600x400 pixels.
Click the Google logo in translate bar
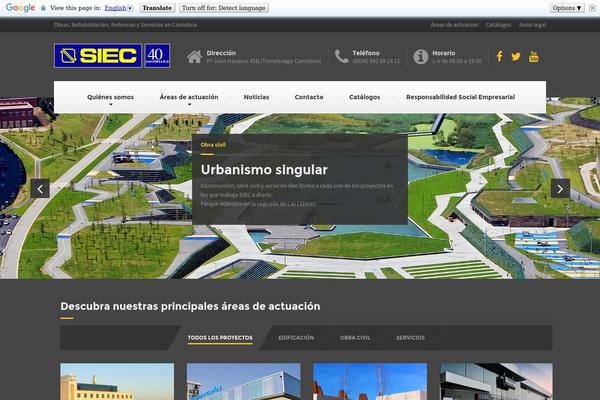click(x=20, y=8)
